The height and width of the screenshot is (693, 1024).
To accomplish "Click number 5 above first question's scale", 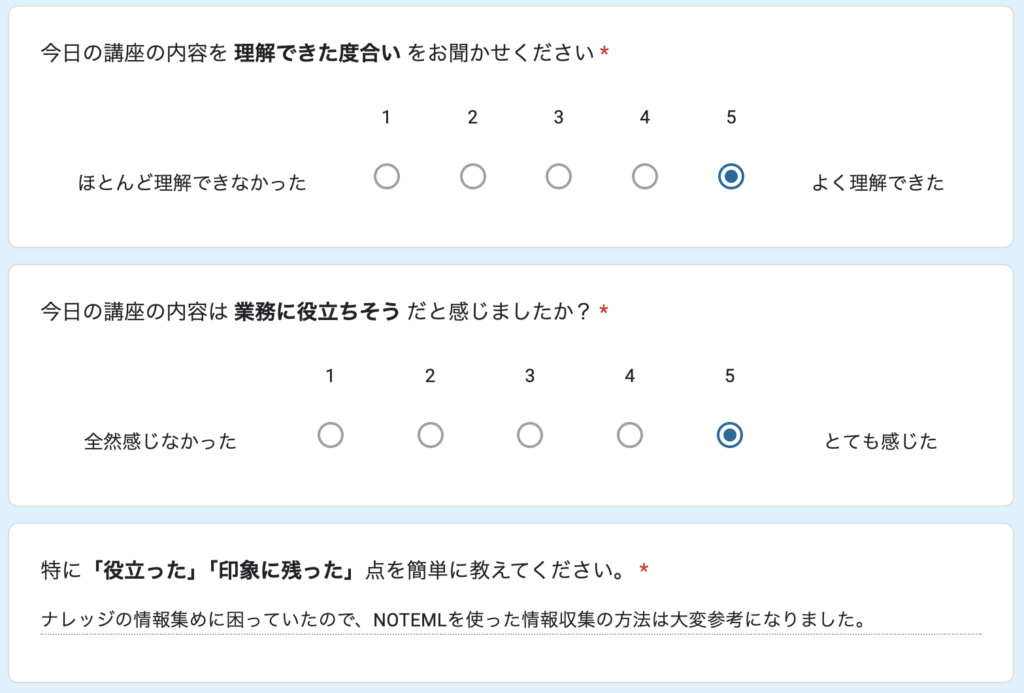I will [731, 118].
